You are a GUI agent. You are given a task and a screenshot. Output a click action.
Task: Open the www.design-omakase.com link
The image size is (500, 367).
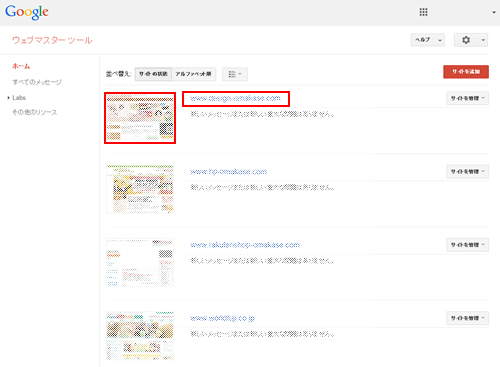click(235, 98)
